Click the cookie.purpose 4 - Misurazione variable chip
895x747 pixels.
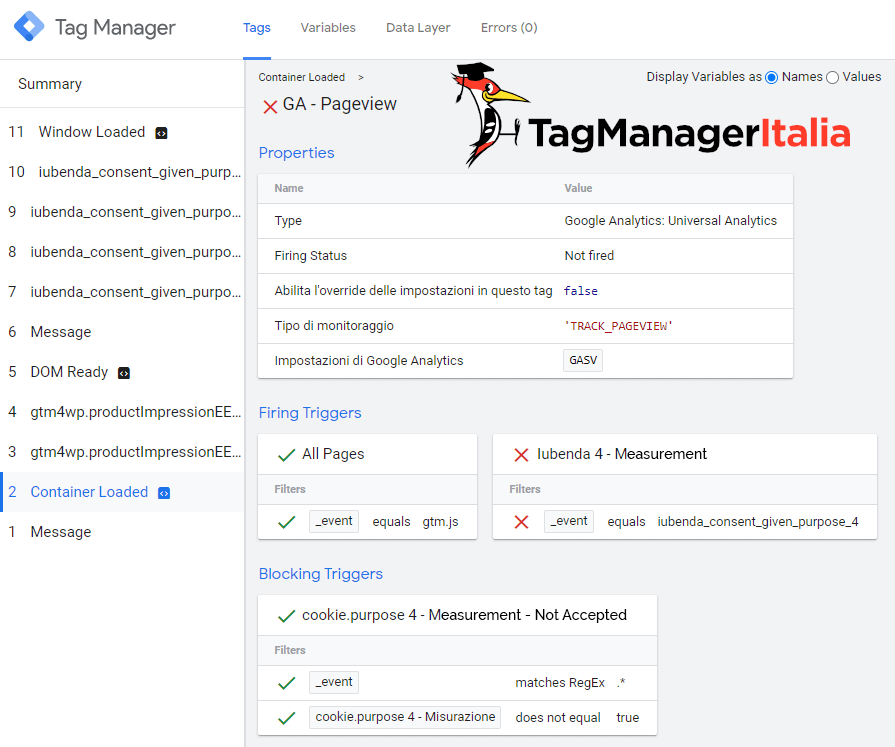[405, 717]
